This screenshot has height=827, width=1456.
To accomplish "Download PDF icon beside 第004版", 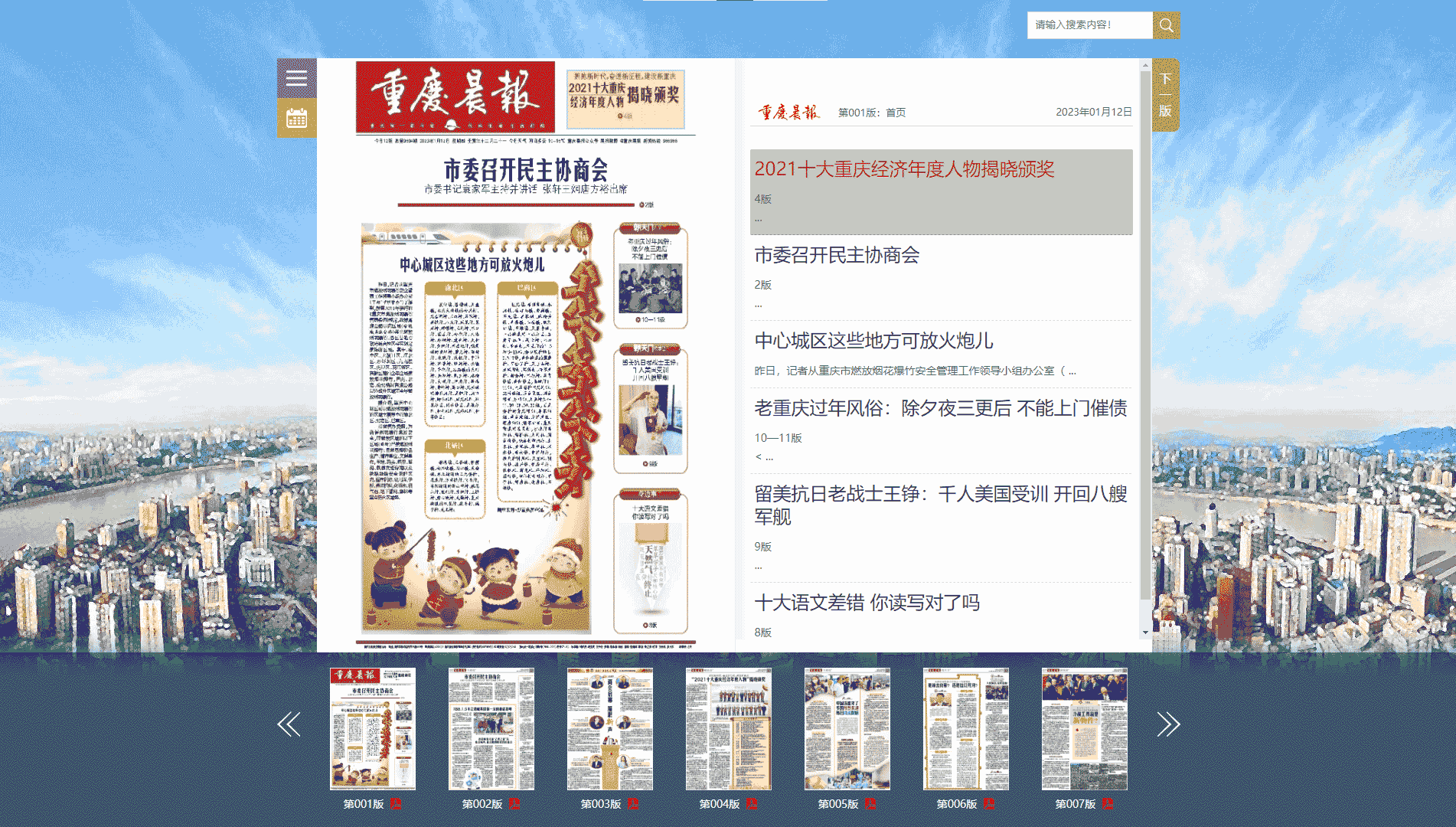I will 752,804.
